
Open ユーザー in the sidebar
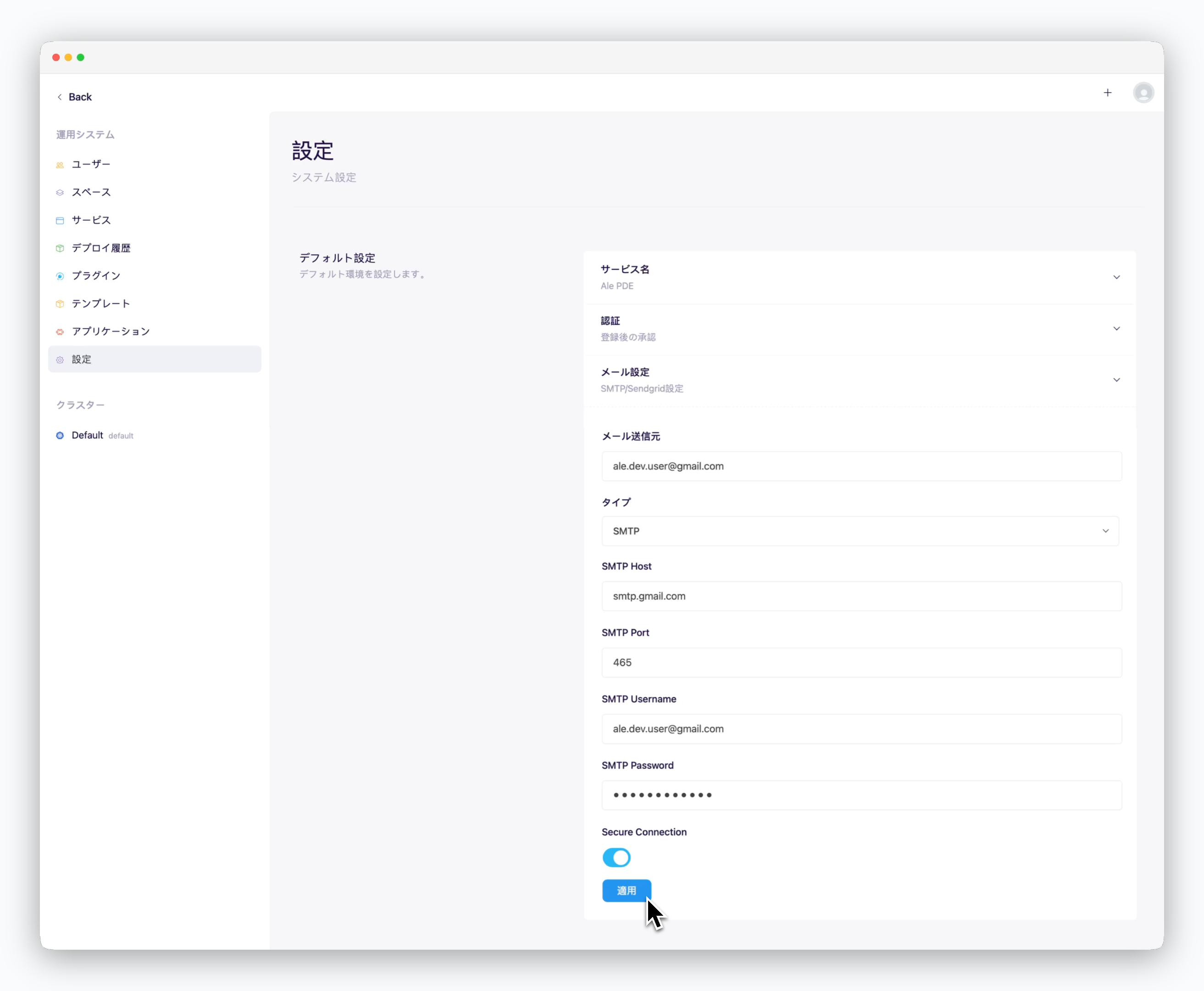154,164
